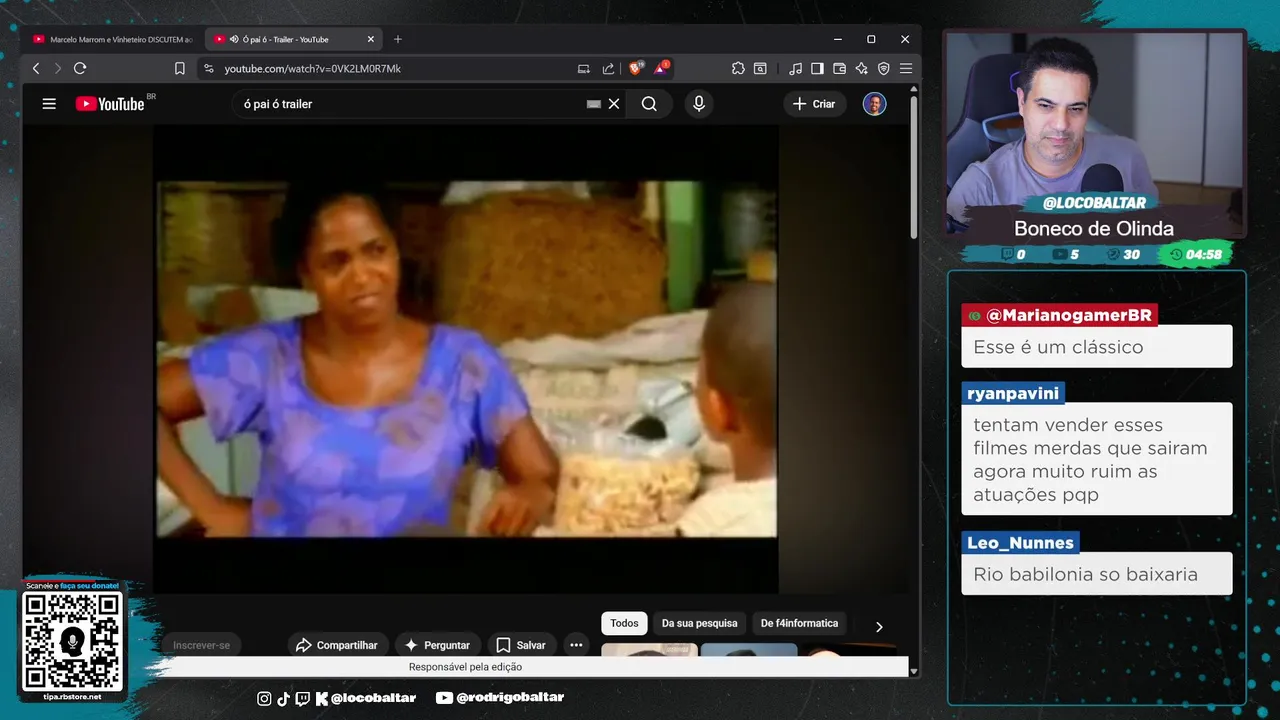Screen dimensions: 1280x720
Task: Click the donation QR code
Action: (73, 641)
